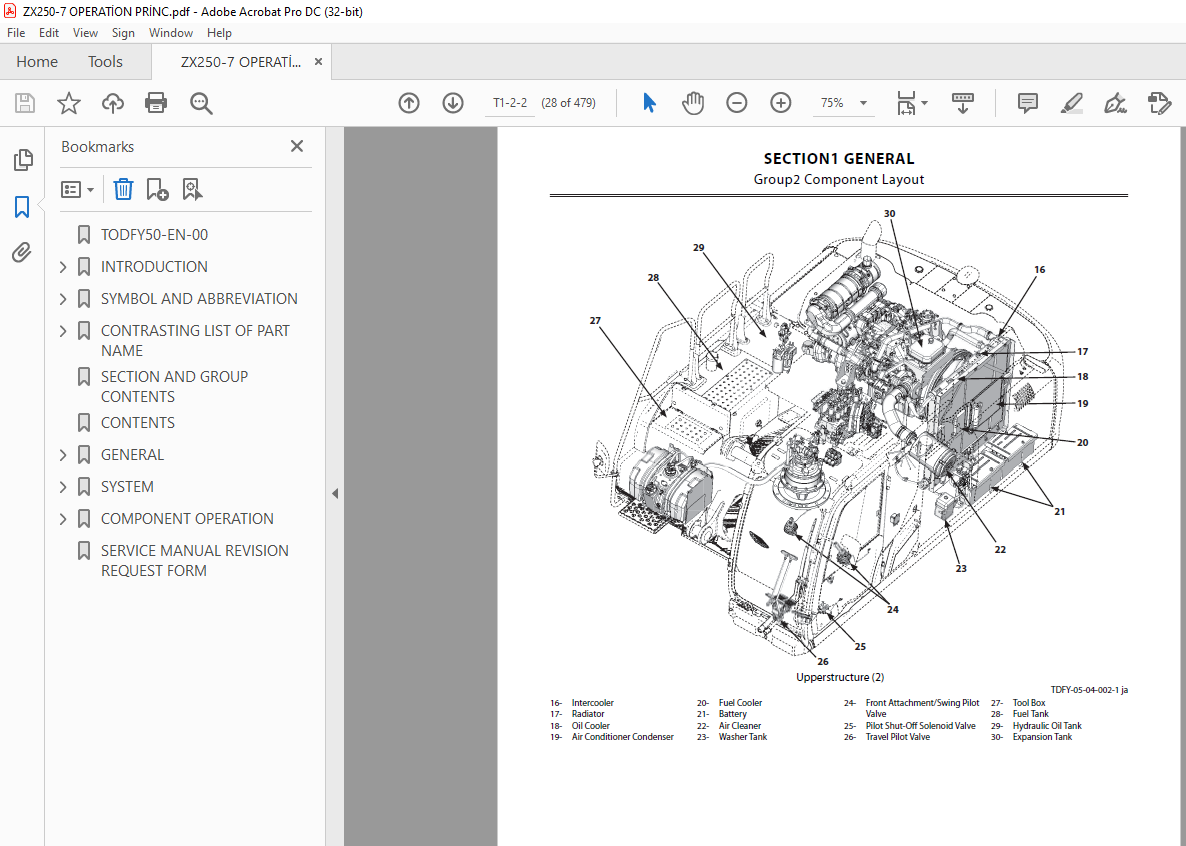This screenshot has width=1186, height=846.
Task: Zoom out with the minus button
Action: [737, 103]
